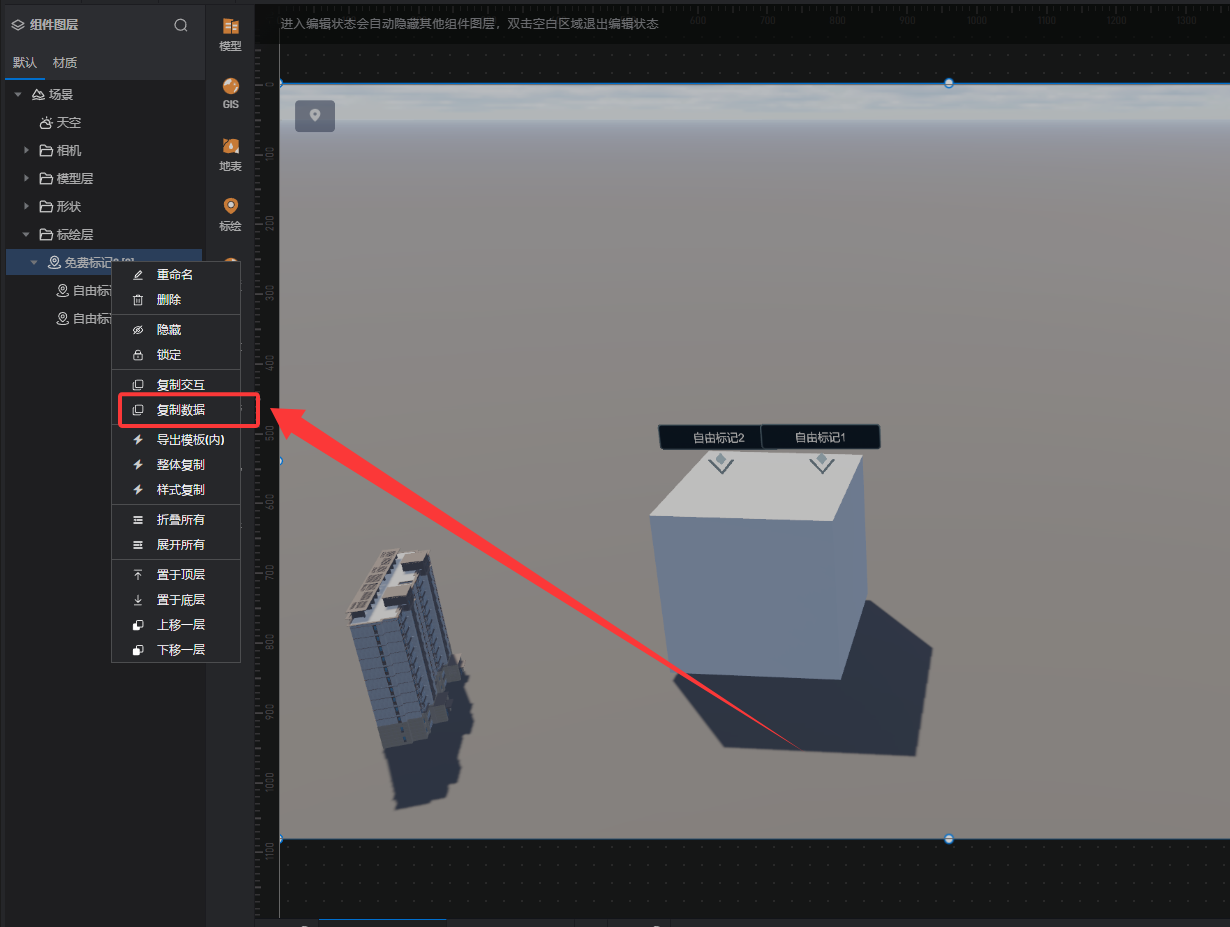Screen dimensions: 1230x927
Task: Click the 组件图层 panel title
Action: [x=54, y=25]
